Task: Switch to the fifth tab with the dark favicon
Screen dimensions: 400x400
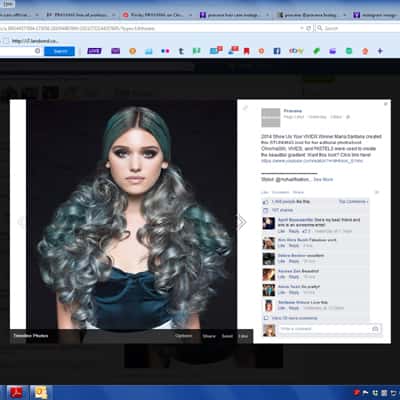Action: 312,15
